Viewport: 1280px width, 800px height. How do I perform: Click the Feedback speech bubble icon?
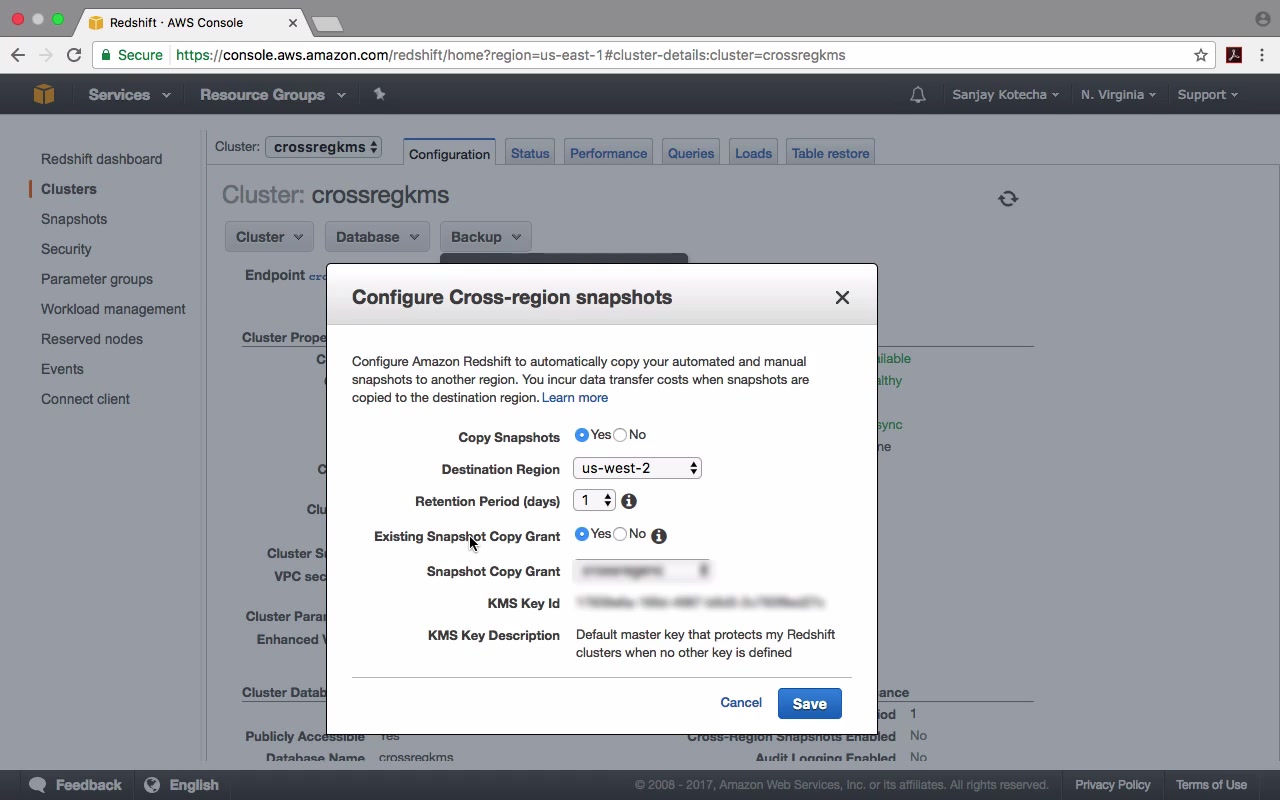(x=38, y=785)
